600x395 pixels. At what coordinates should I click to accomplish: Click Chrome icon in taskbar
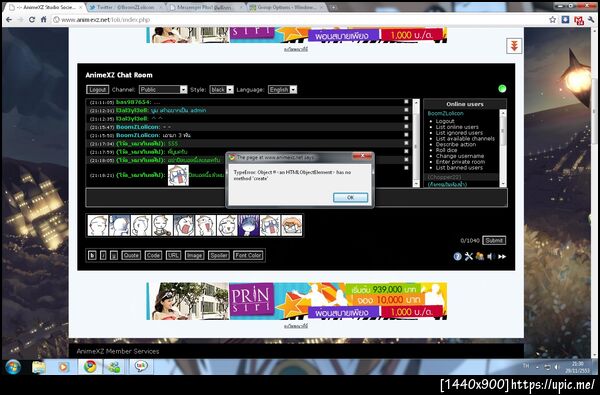coord(90,367)
